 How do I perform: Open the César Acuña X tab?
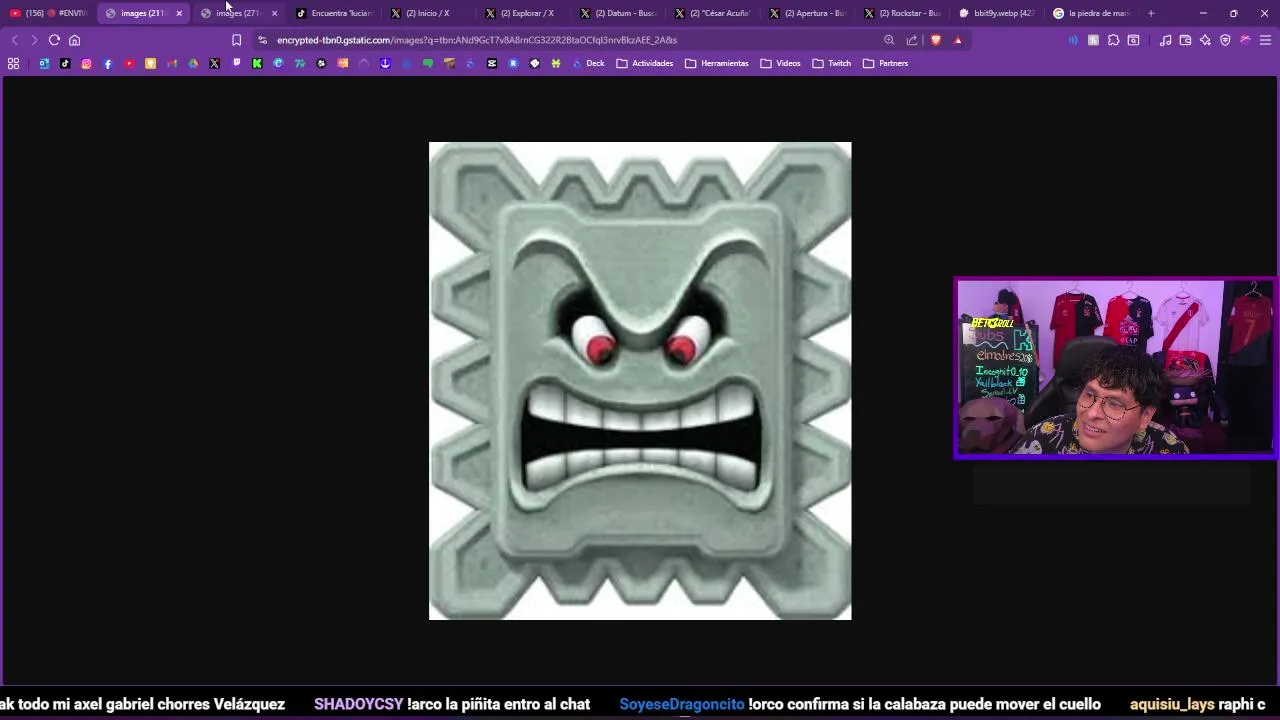point(713,13)
